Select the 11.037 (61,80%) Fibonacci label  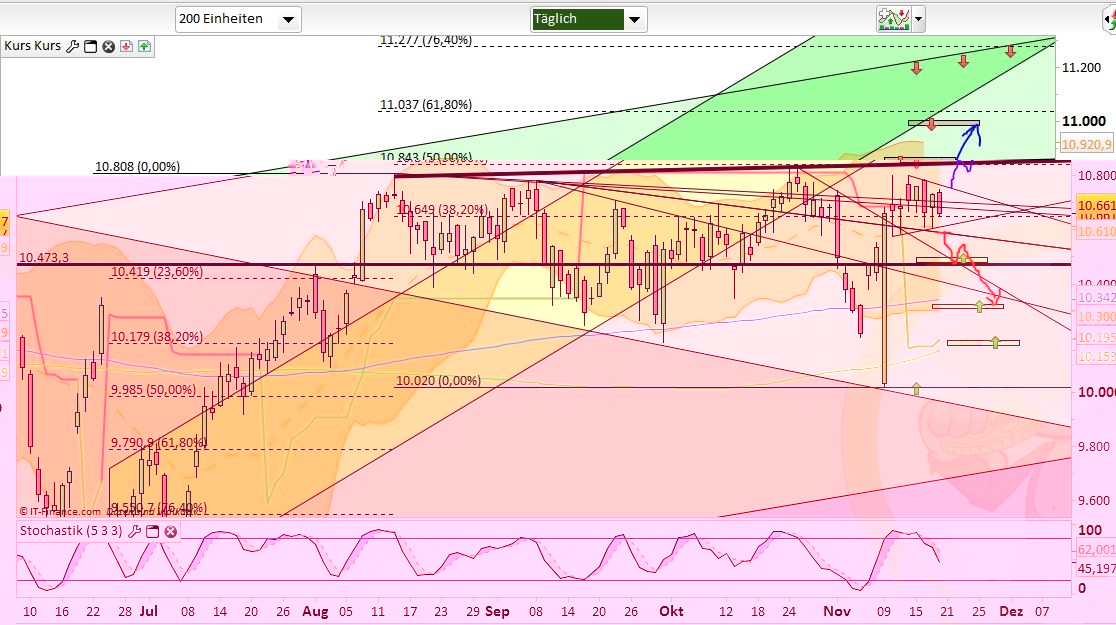(x=426, y=105)
